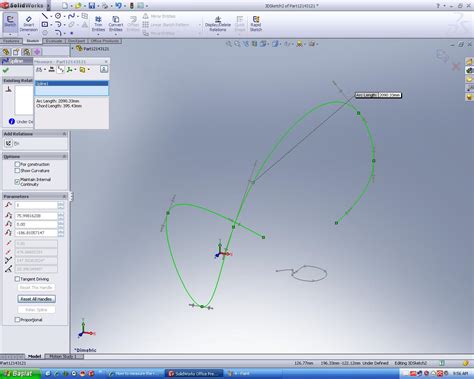Click the Open document icon
Screen dimensions: 474x379
(78, 6)
